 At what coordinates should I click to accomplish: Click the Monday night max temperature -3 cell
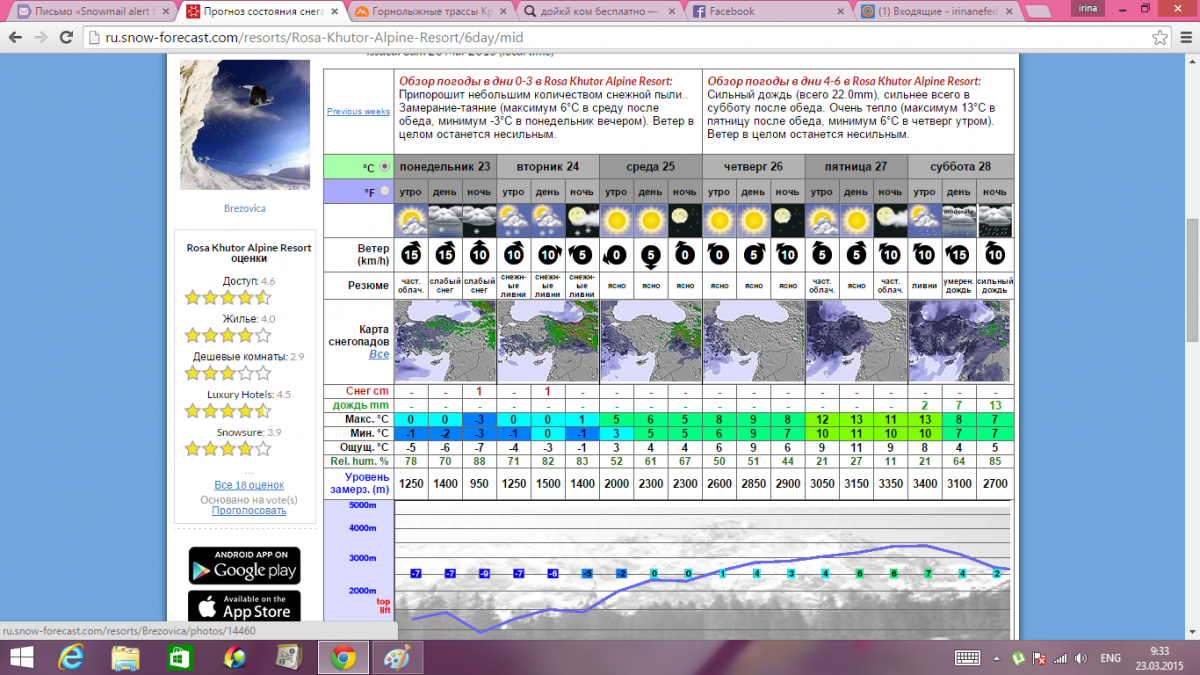(x=479, y=419)
